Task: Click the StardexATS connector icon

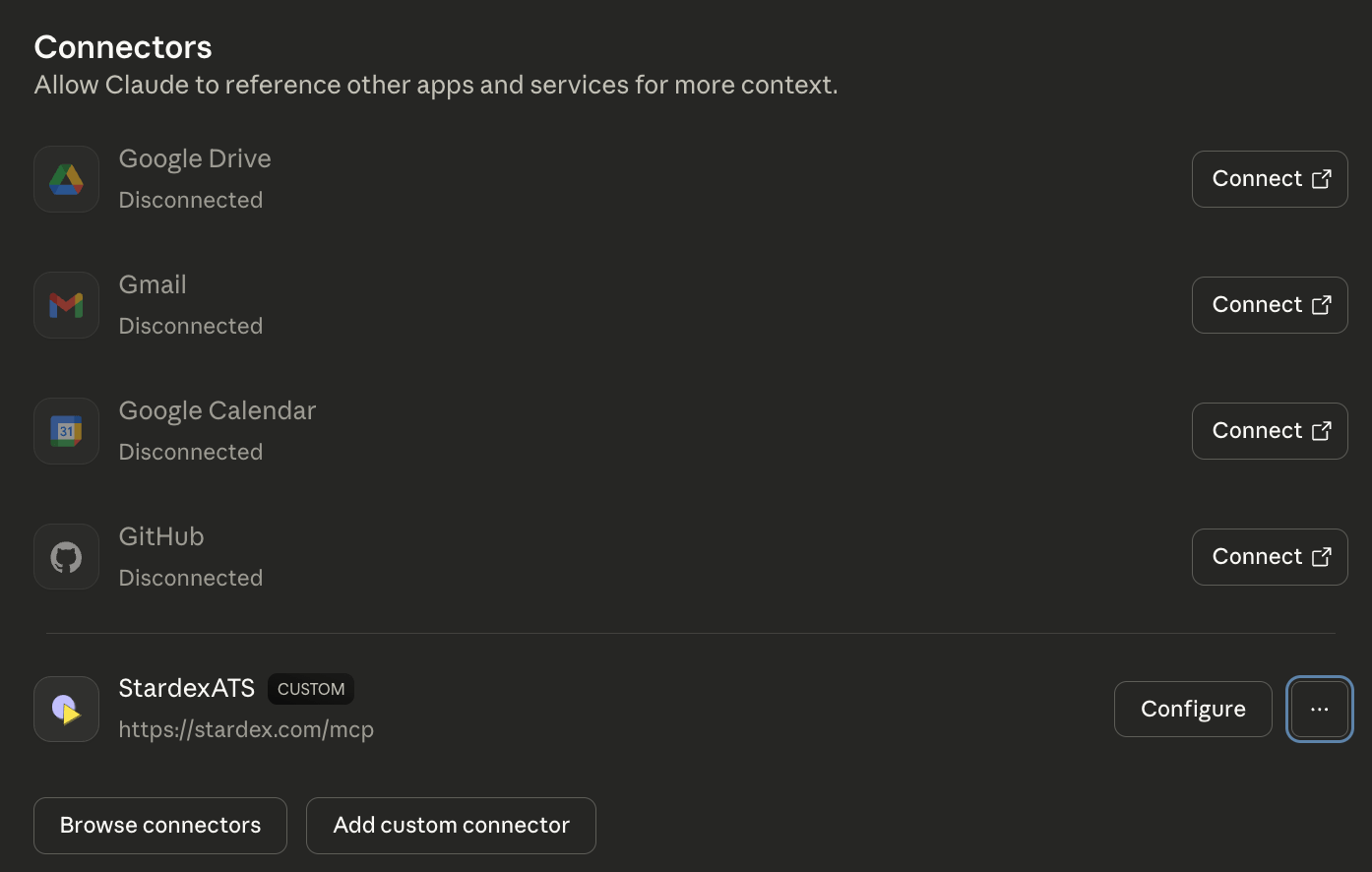Action: pyautogui.click(x=66, y=709)
